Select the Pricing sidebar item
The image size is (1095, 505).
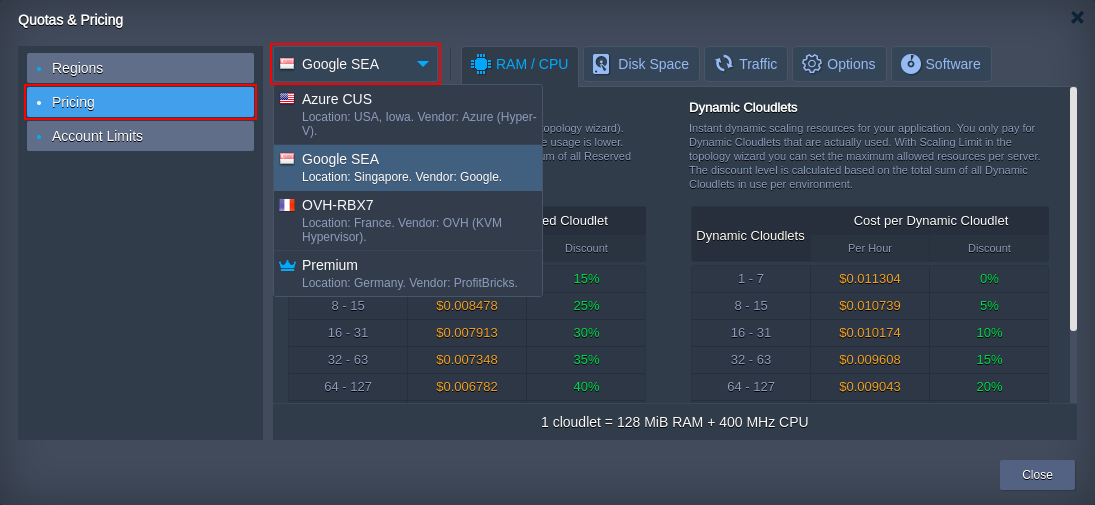point(140,102)
